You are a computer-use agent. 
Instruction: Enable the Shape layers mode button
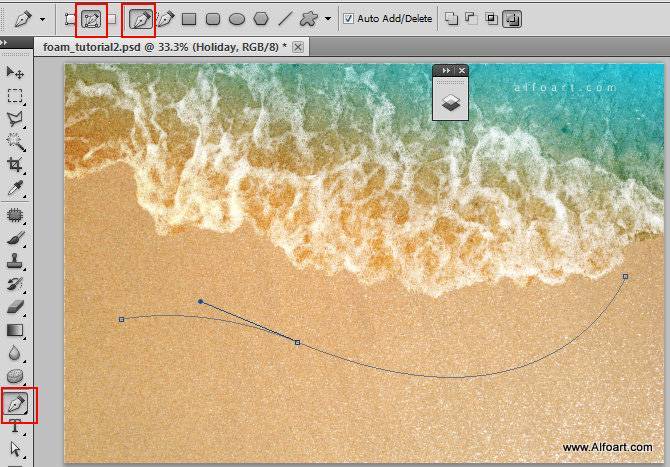69,18
